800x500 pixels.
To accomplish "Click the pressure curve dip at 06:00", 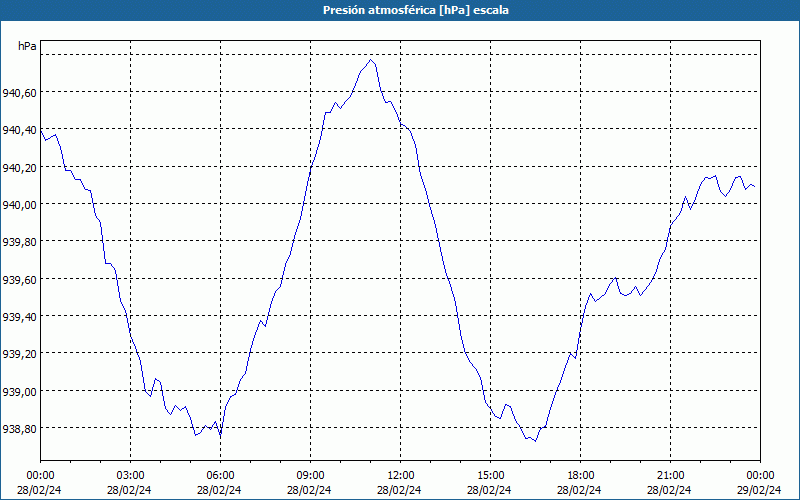I will [x=220, y=436].
